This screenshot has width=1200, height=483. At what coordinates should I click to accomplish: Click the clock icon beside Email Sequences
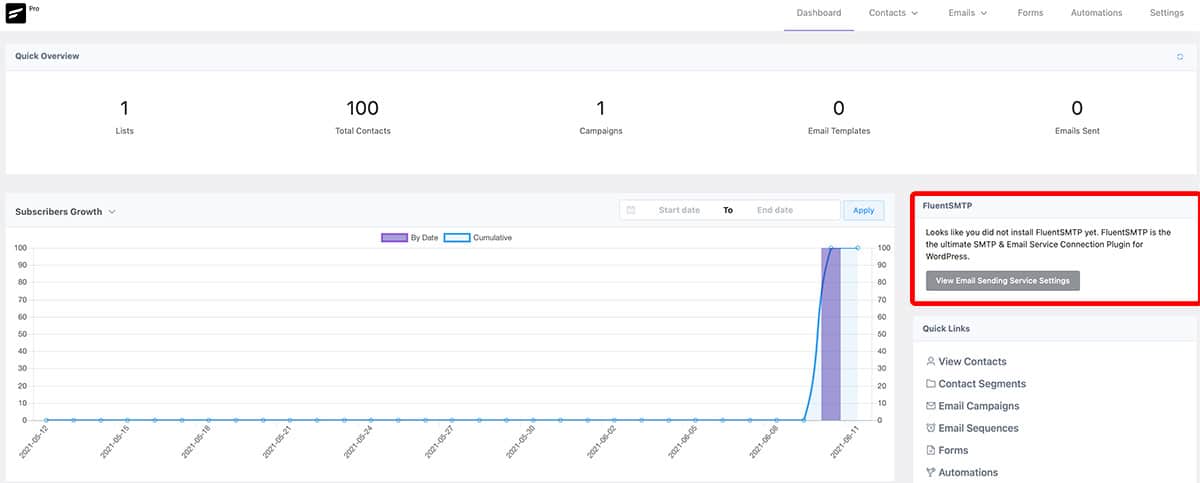click(x=931, y=428)
